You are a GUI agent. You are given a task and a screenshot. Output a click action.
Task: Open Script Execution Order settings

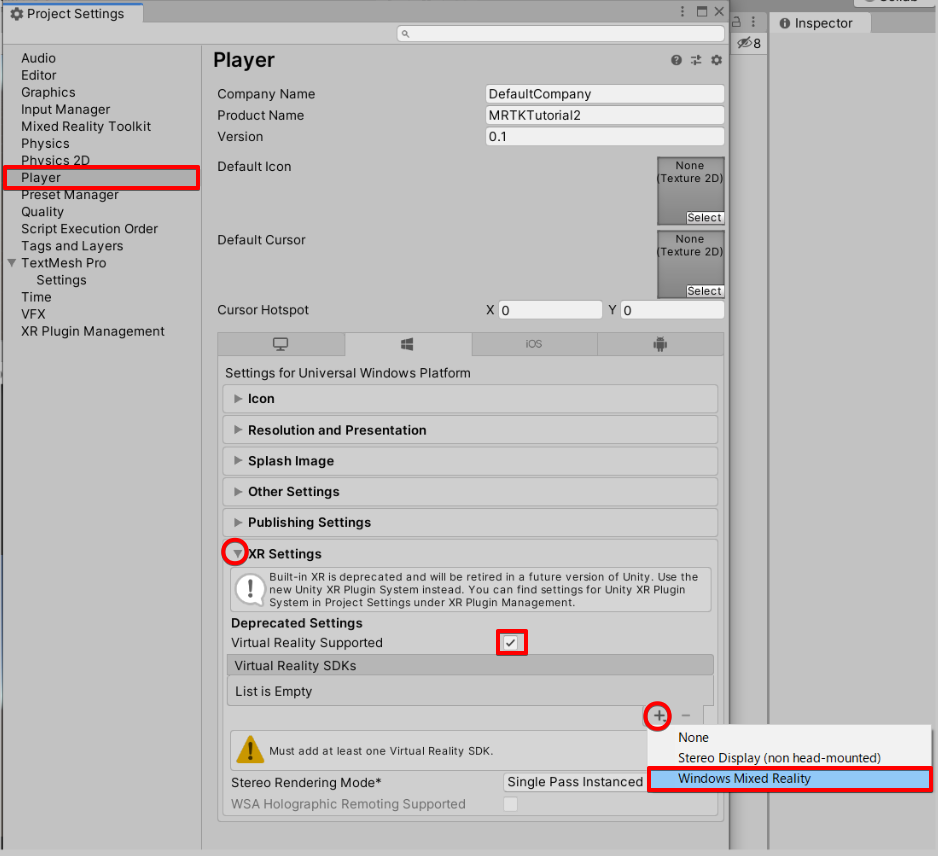click(x=90, y=229)
